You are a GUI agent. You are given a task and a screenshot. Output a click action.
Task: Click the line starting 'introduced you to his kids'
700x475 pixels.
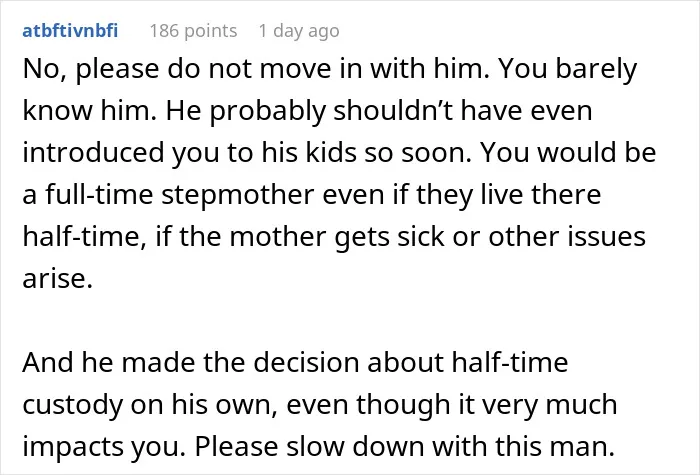pos(339,153)
